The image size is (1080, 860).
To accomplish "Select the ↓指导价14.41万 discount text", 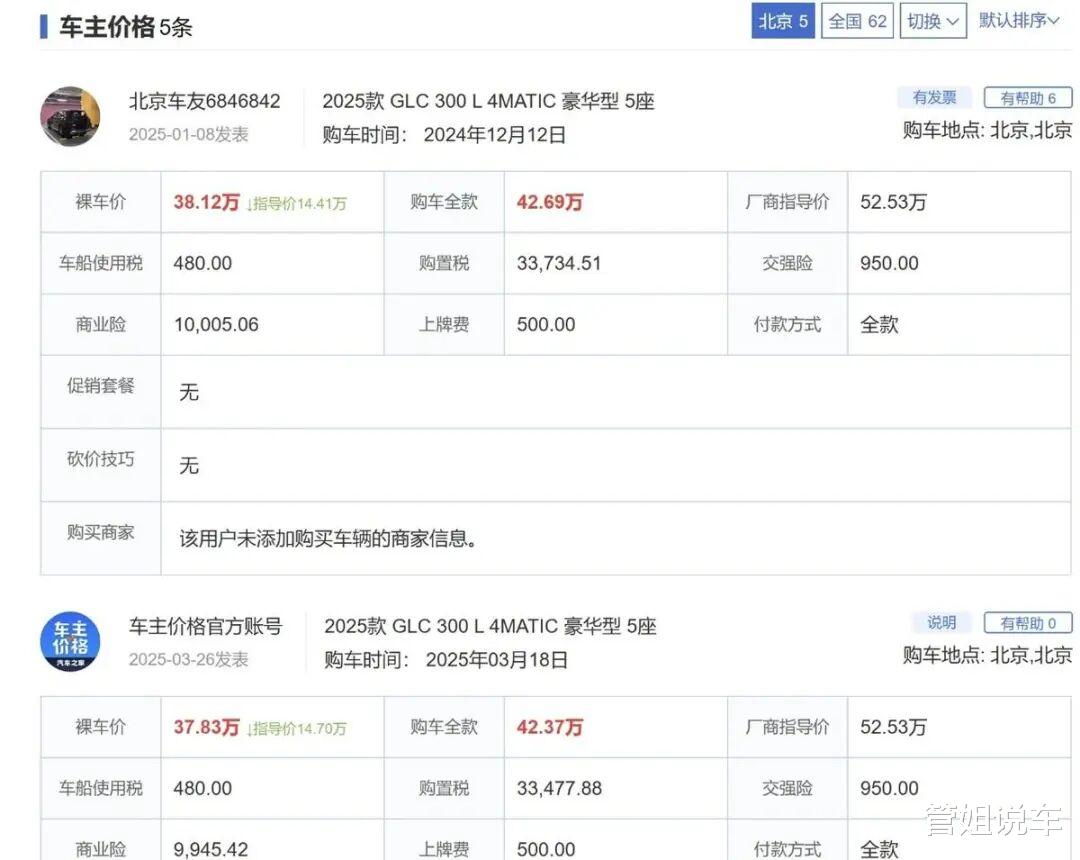I will point(296,204).
